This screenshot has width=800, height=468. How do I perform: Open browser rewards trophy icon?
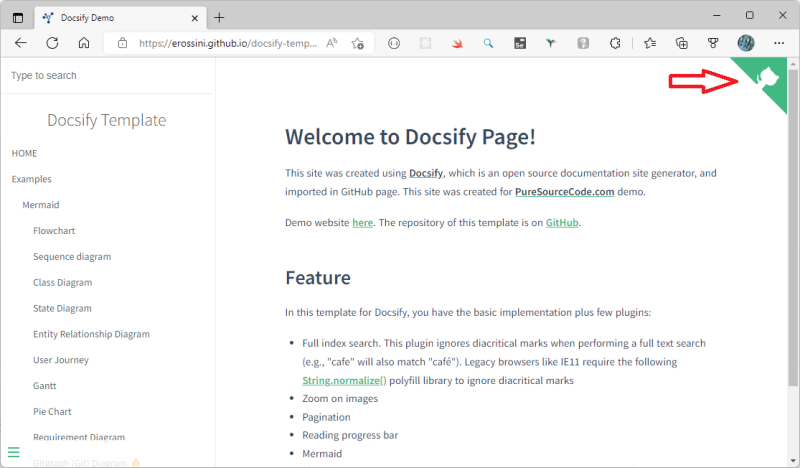713,43
